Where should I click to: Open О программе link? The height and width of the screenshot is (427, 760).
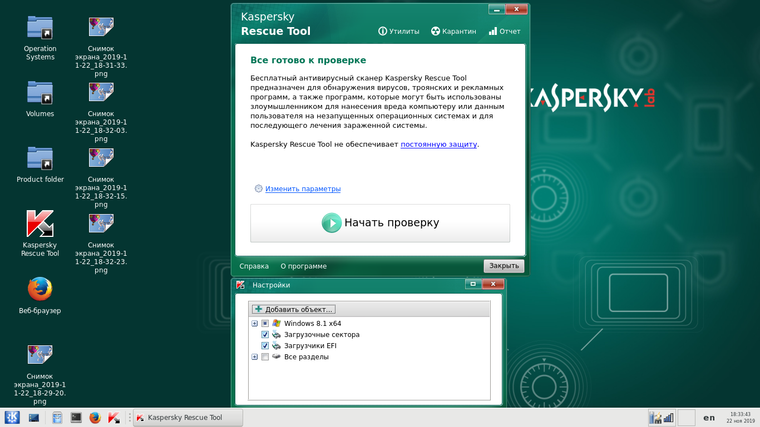pos(303,266)
